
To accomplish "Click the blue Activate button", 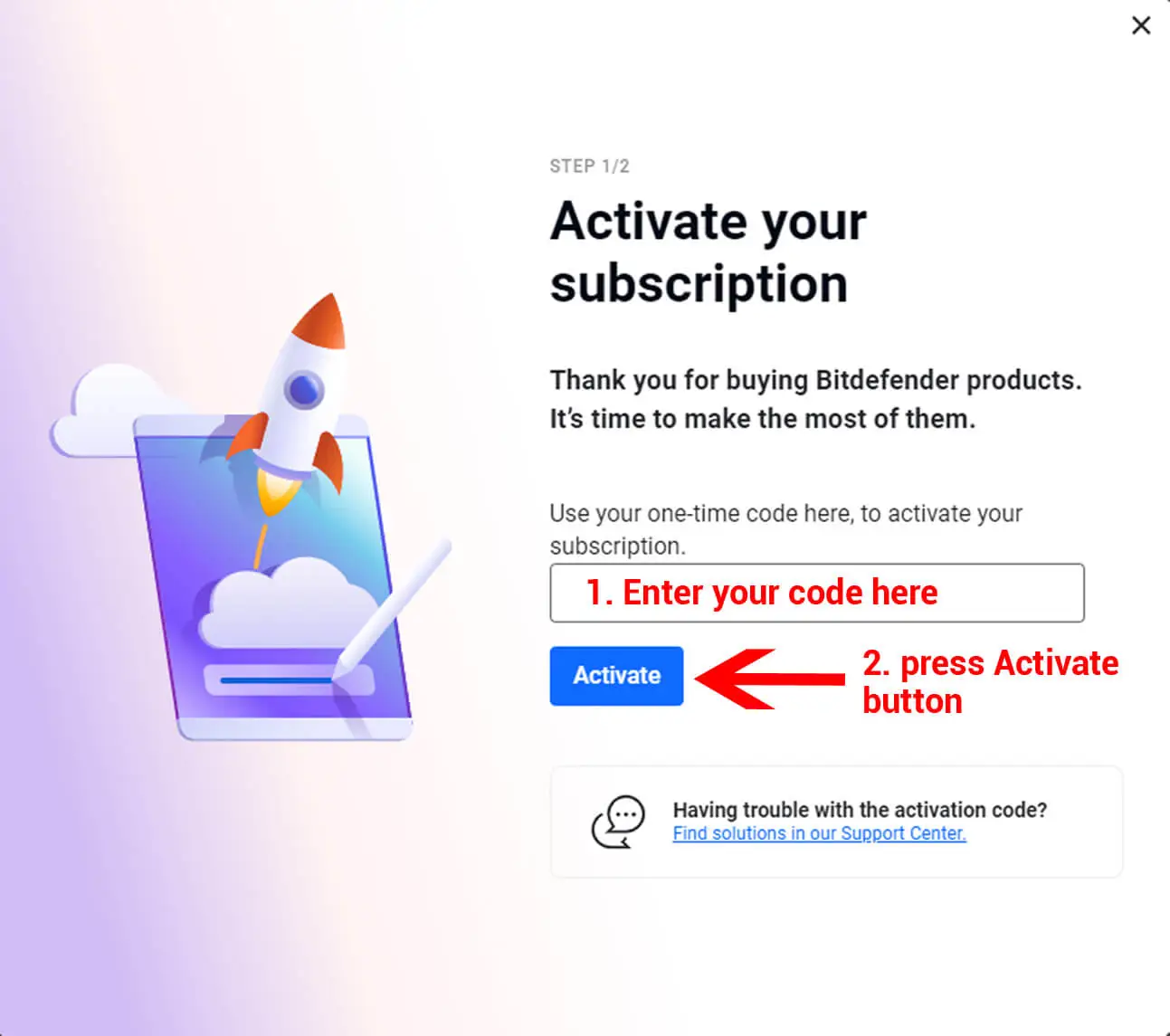I will (x=616, y=676).
